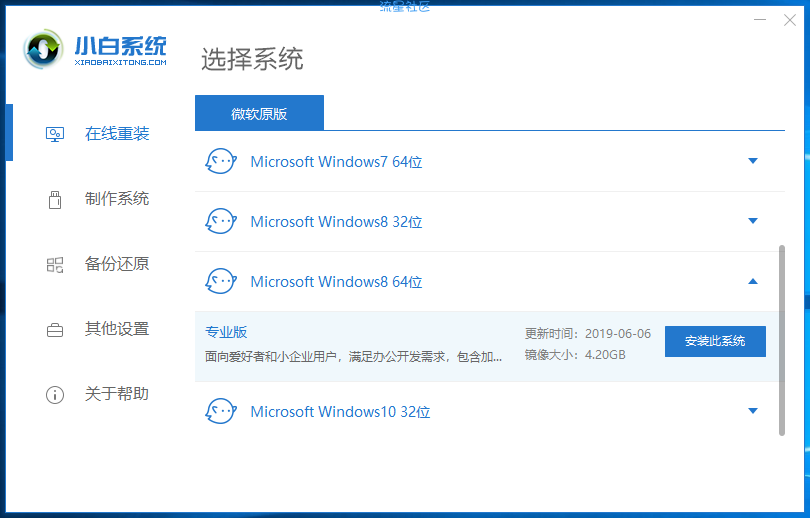The height and width of the screenshot is (518, 810).
Task: Expand the Windows8 32位 dropdown arrow
Action: (x=753, y=221)
